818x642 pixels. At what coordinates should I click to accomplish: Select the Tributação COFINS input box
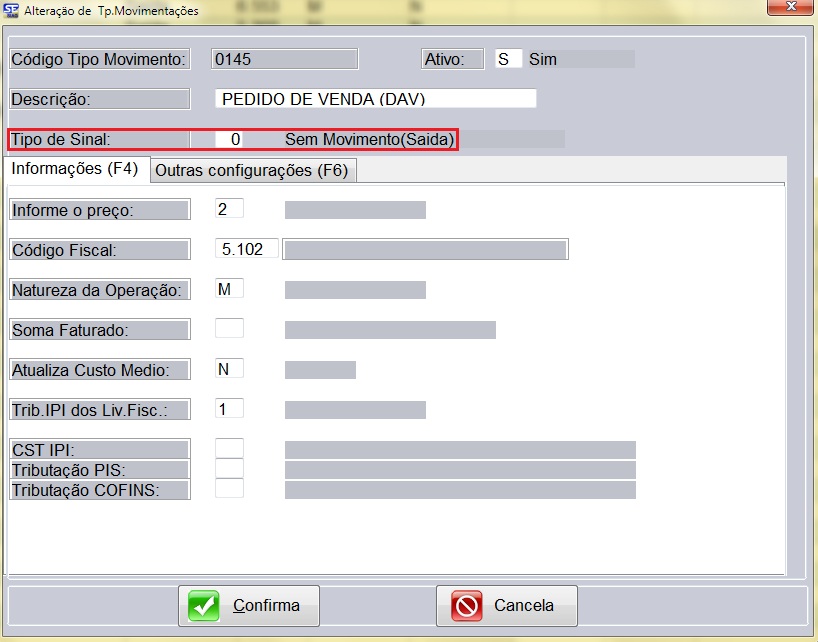pyautogui.click(x=229, y=489)
